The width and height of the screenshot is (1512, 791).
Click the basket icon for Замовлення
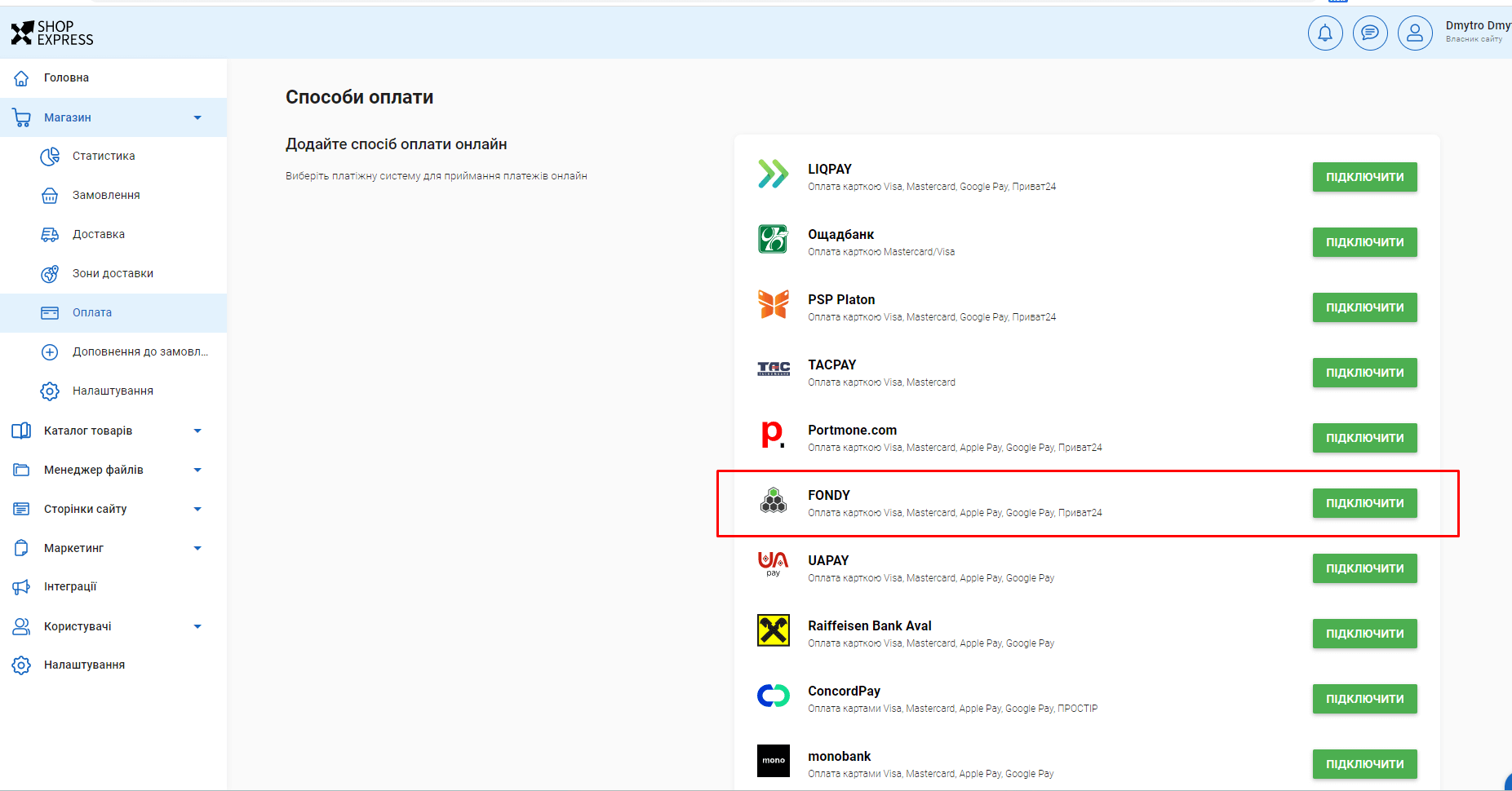[x=50, y=195]
